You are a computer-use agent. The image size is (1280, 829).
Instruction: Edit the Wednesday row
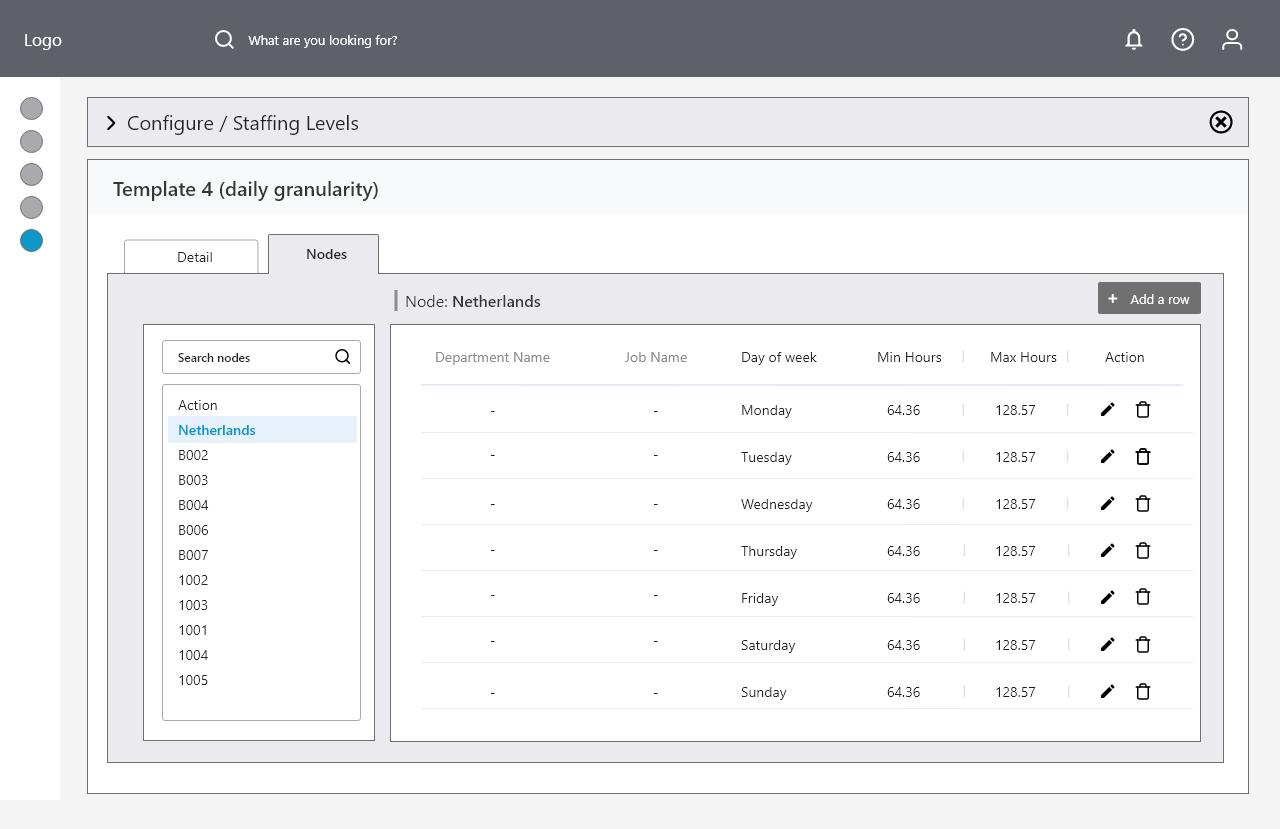point(1107,504)
